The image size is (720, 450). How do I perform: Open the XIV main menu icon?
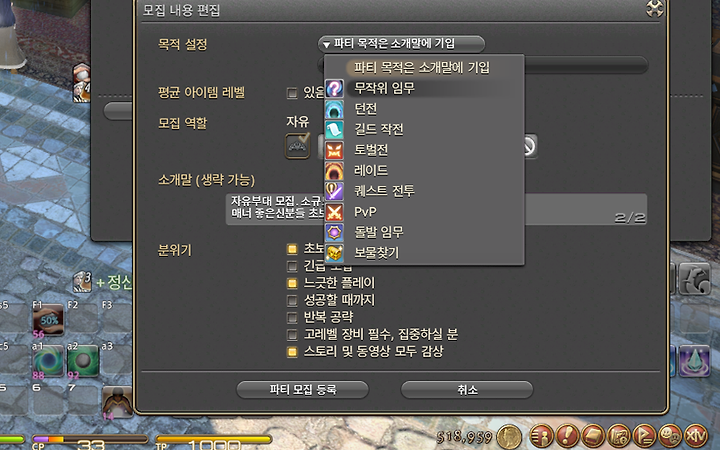tap(696, 435)
